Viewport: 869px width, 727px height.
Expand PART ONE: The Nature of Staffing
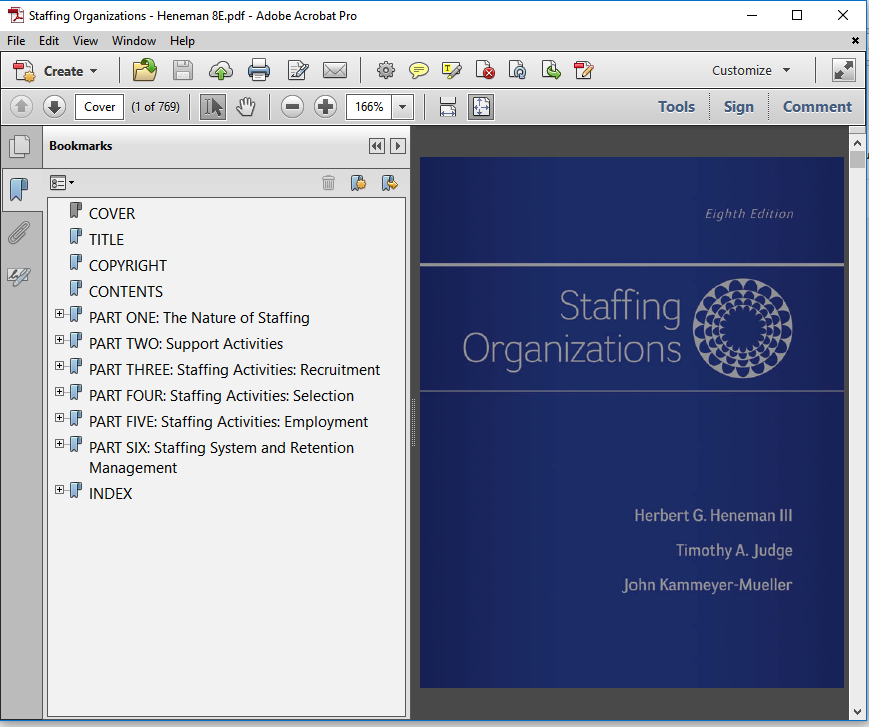[59, 314]
